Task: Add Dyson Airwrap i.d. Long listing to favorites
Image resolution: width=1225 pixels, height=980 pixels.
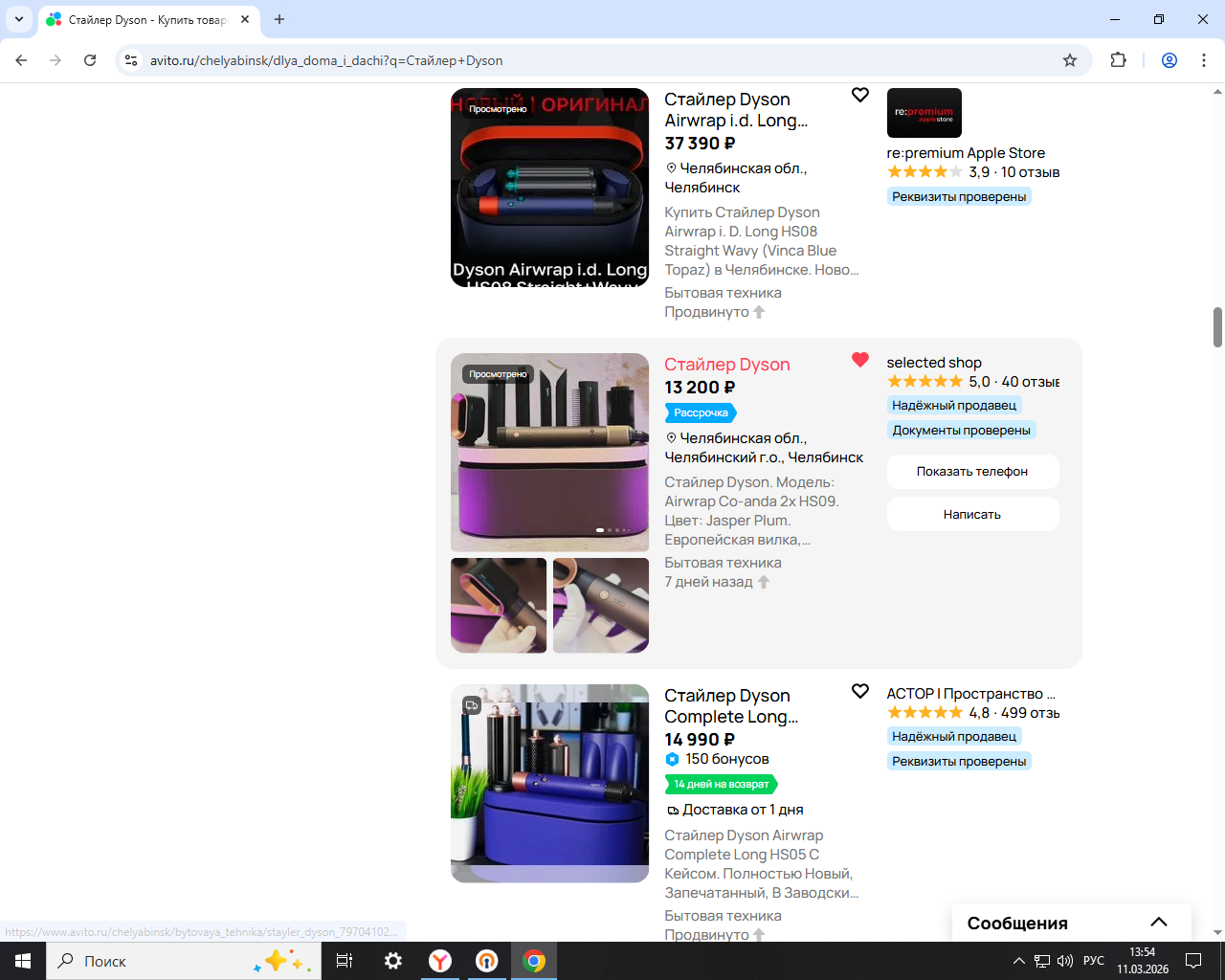Action: click(860, 95)
